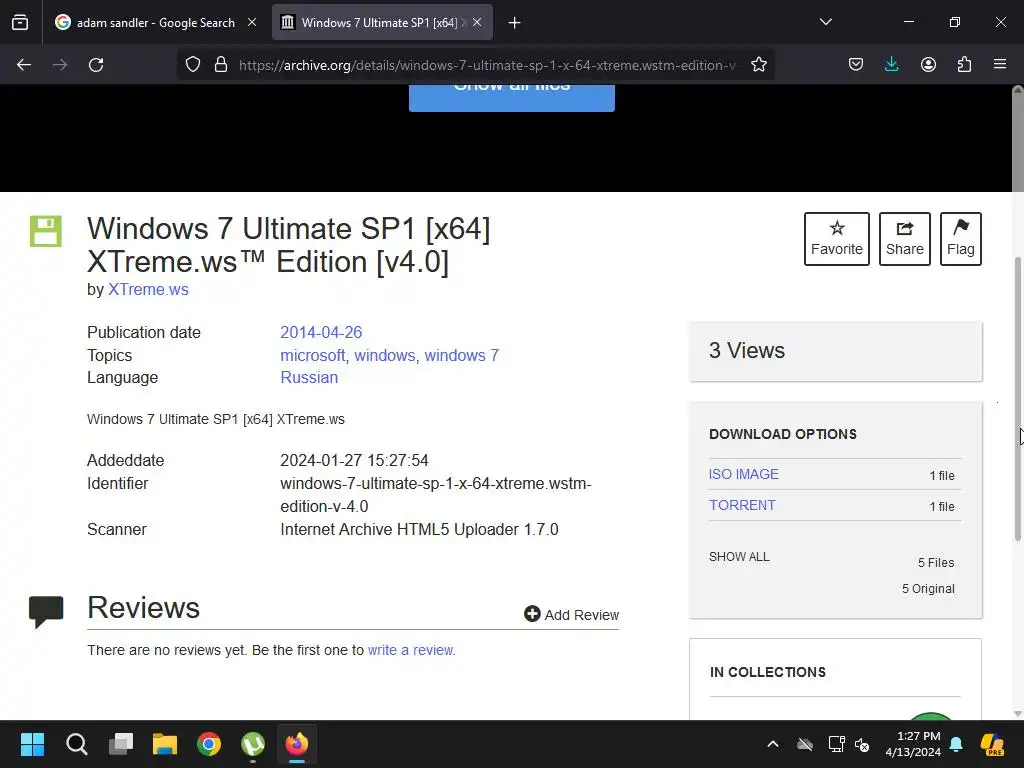This screenshot has width=1024, height=768.
Task: Click the 3 Views statistic box
Action: 835,351
